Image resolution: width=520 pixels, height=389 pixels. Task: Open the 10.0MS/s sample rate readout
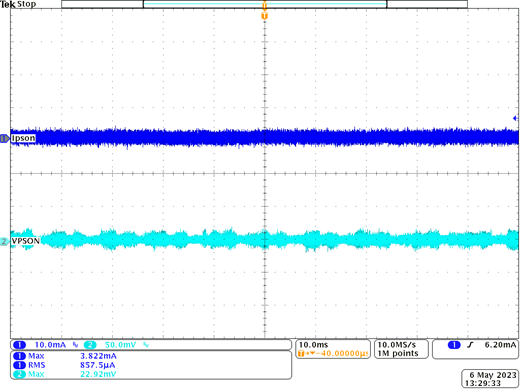pos(397,345)
